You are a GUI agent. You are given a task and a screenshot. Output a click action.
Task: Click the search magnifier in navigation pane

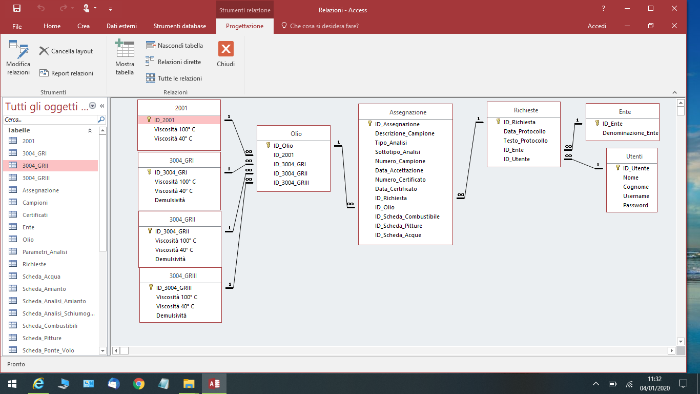(101, 120)
